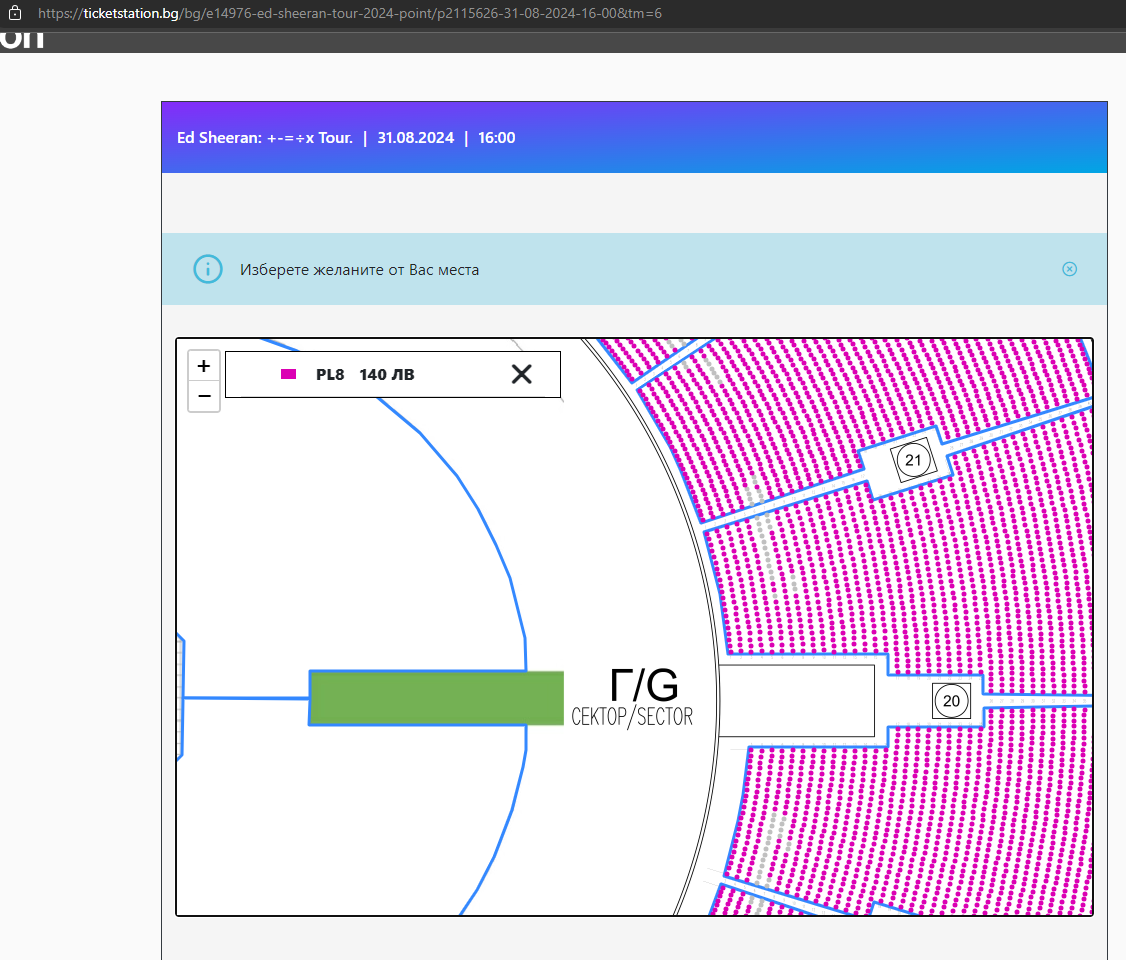
Task: Close the PL8 price legend
Action: (521, 374)
